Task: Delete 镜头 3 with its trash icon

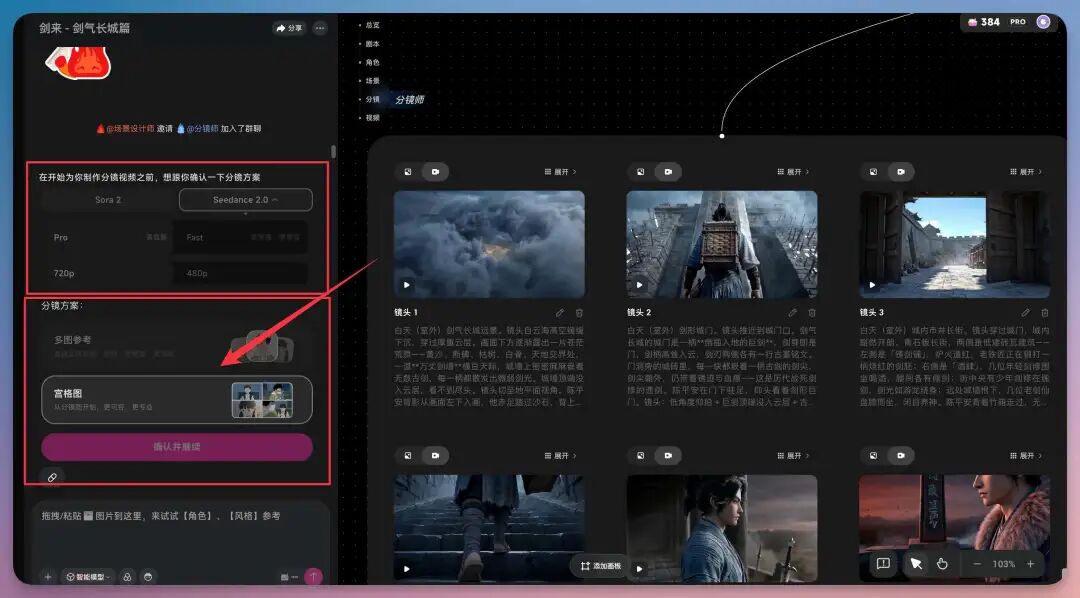Action: (x=1045, y=313)
